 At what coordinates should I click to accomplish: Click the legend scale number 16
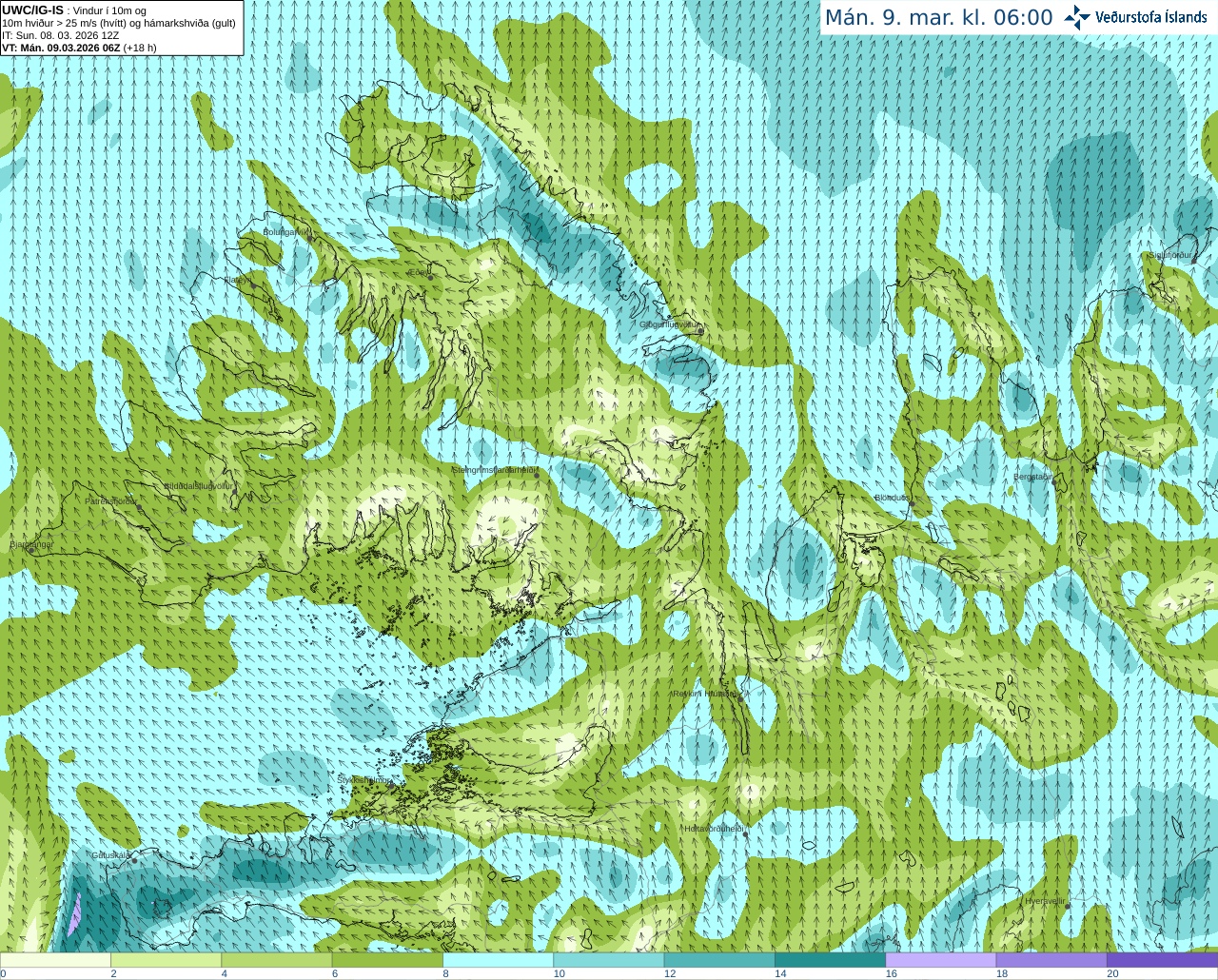(892, 973)
